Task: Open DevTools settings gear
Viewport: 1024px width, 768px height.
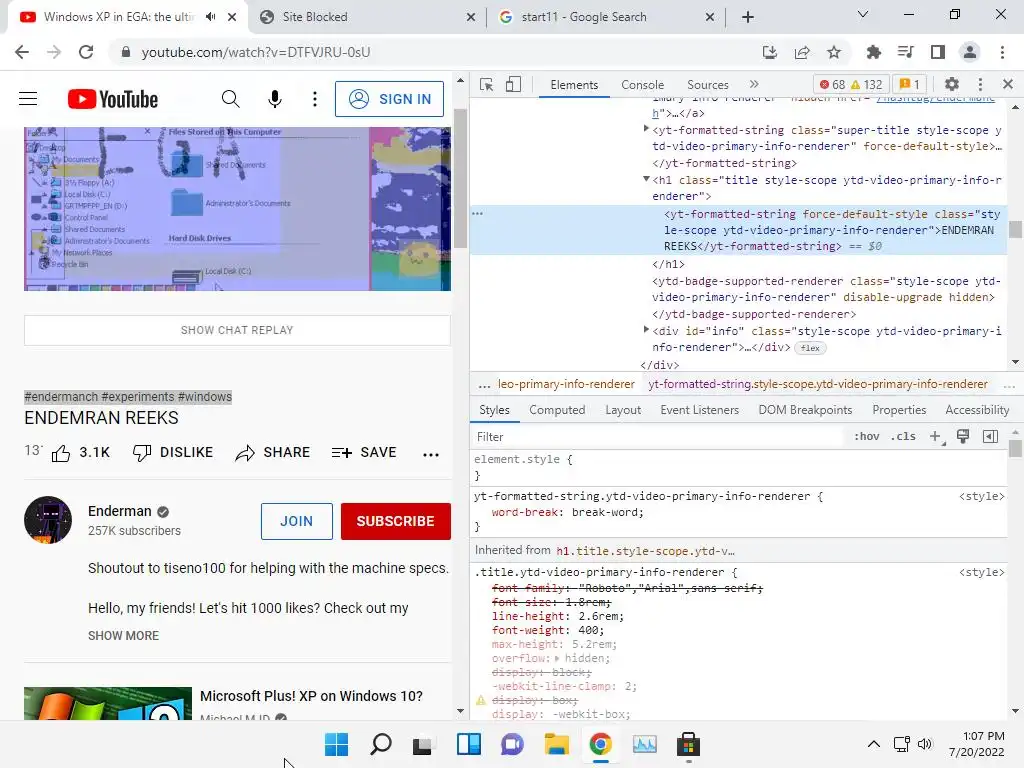Action: coord(952,84)
